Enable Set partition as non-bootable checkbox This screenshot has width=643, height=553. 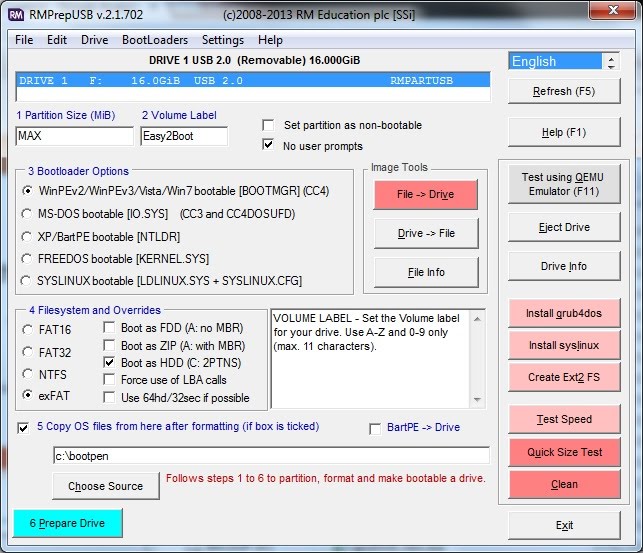click(x=268, y=126)
